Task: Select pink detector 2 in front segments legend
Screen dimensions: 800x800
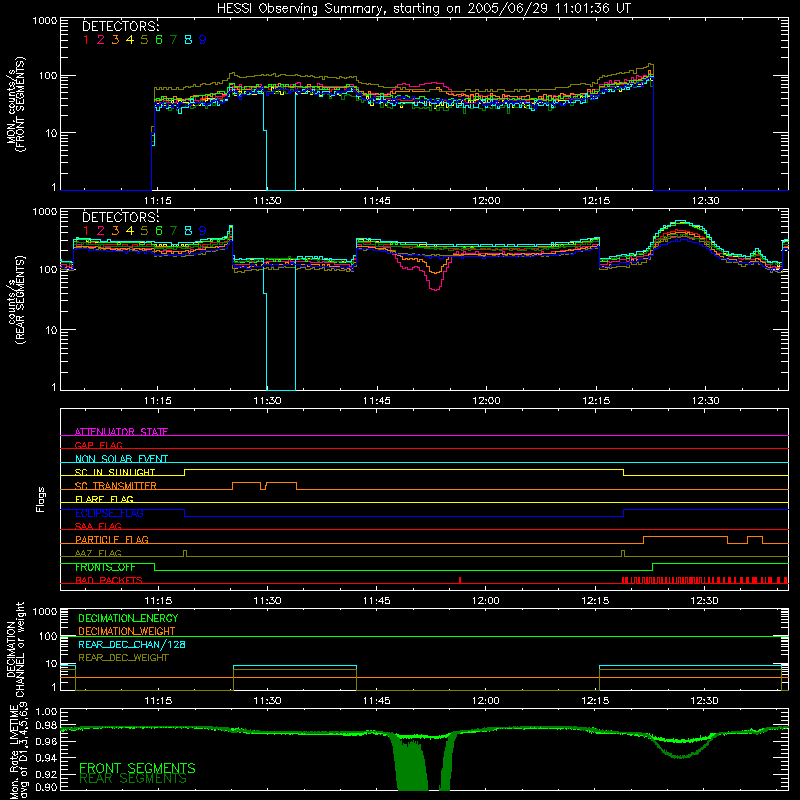Action: (101, 40)
